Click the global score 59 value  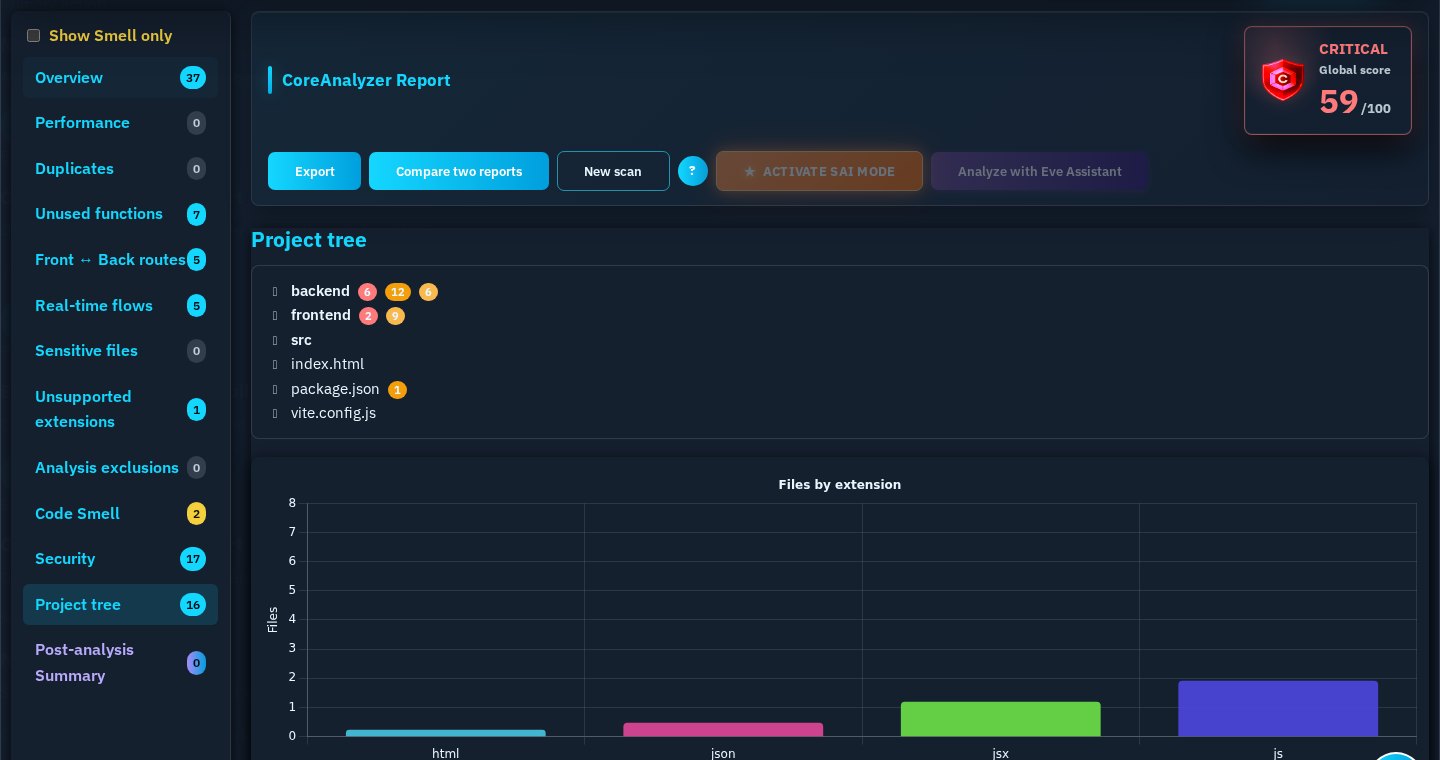click(1339, 101)
